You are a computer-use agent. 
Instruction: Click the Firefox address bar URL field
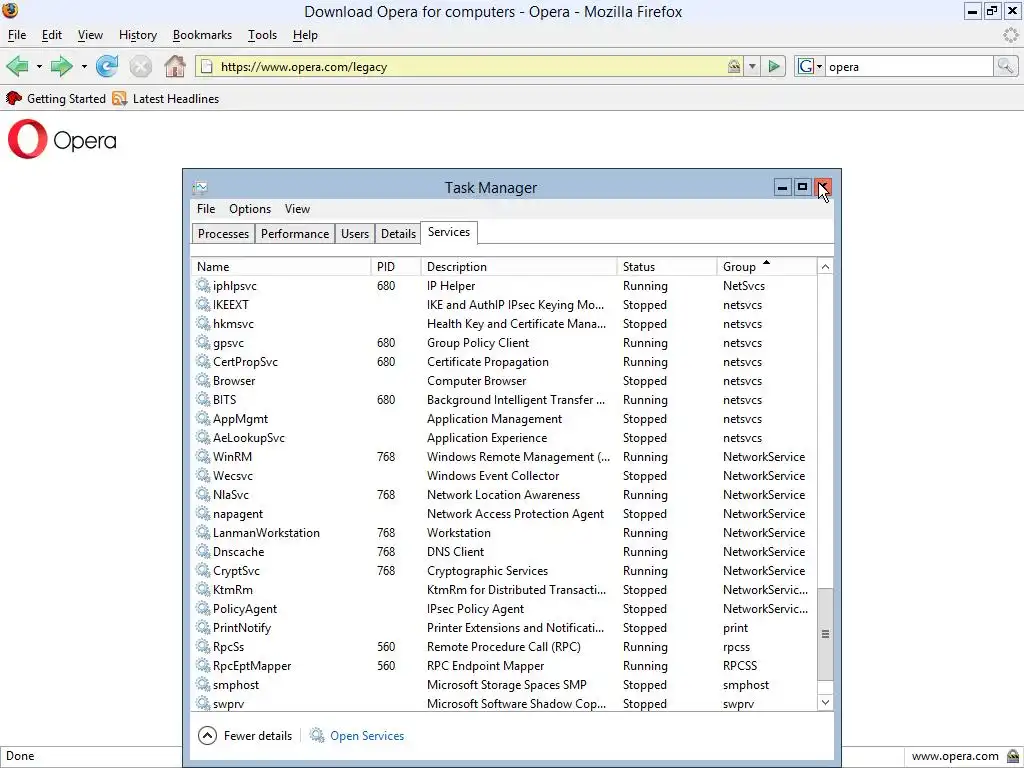(470, 67)
